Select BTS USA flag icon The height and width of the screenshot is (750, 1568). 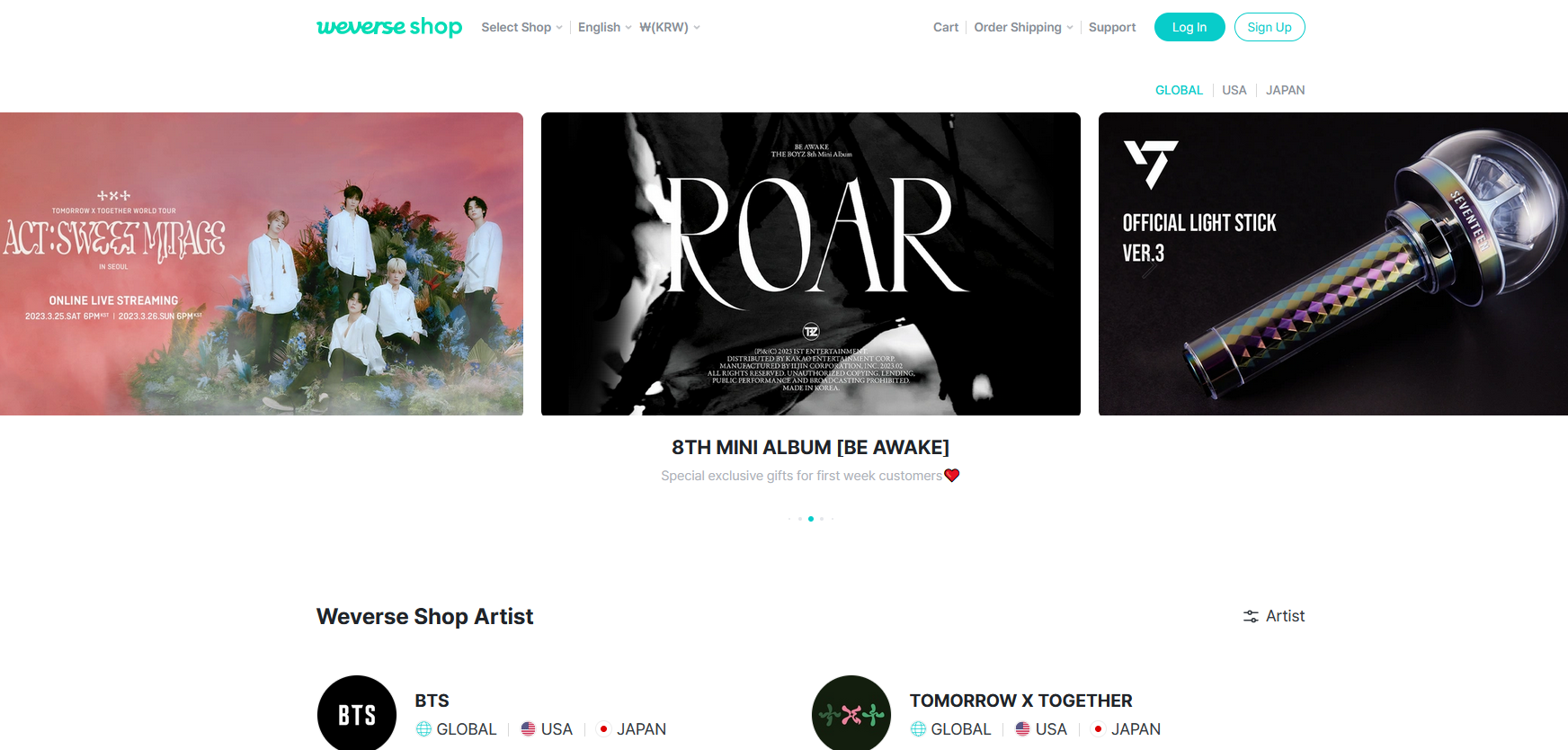point(529,729)
